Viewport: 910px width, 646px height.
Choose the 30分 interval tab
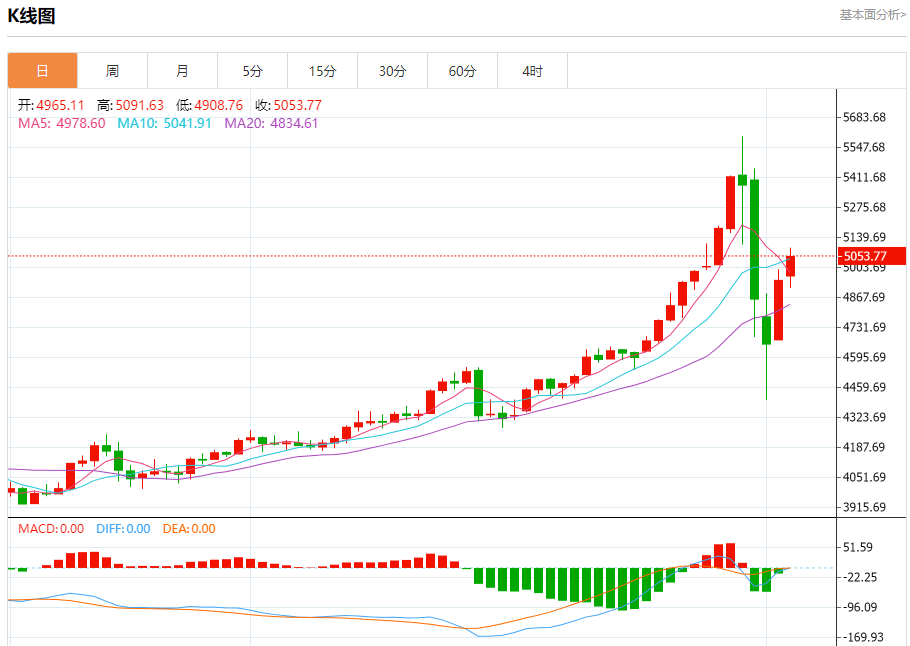(392, 71)
